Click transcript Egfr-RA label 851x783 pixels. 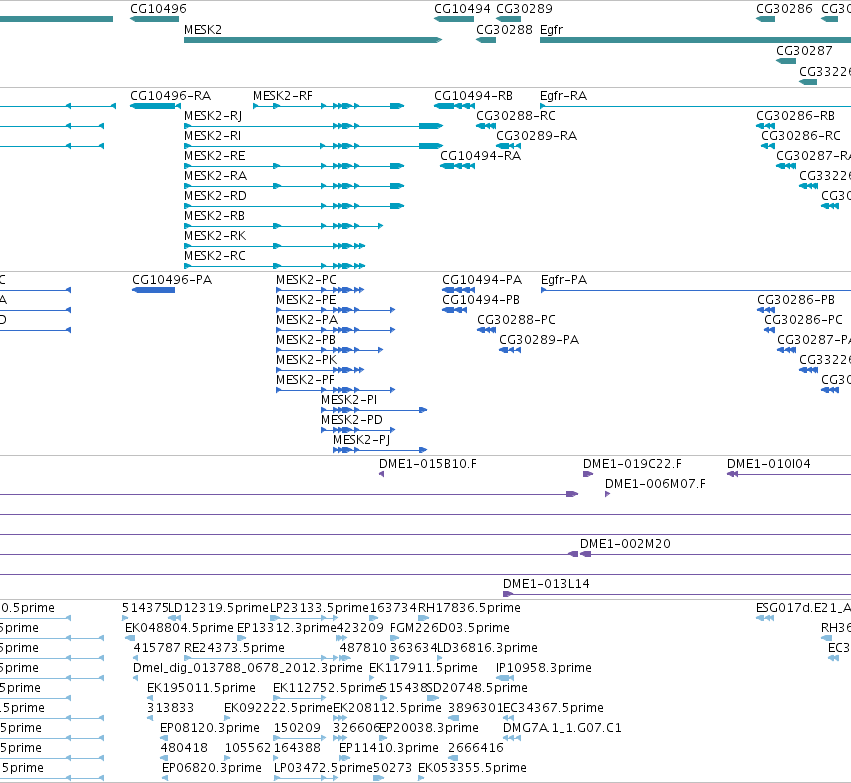(x=563, y=96)
